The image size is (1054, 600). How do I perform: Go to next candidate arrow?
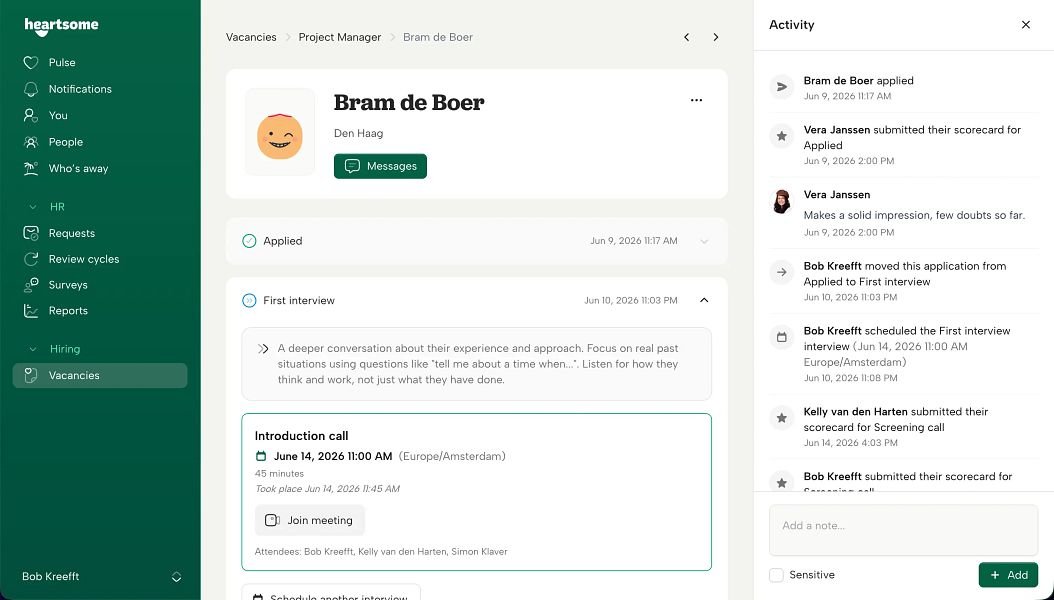(716, 38)
